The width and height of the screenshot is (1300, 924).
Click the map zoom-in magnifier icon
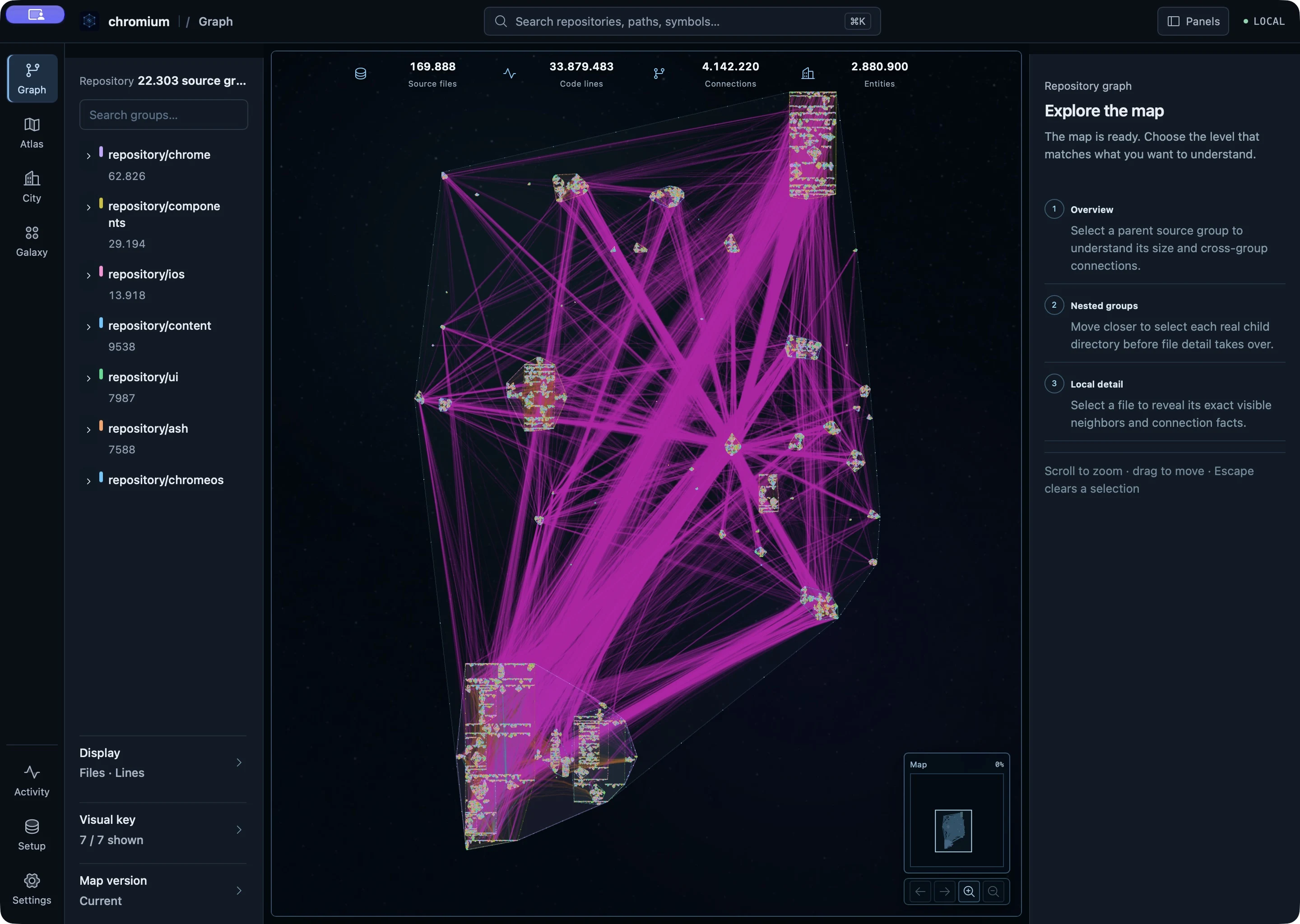click(969, 892)
